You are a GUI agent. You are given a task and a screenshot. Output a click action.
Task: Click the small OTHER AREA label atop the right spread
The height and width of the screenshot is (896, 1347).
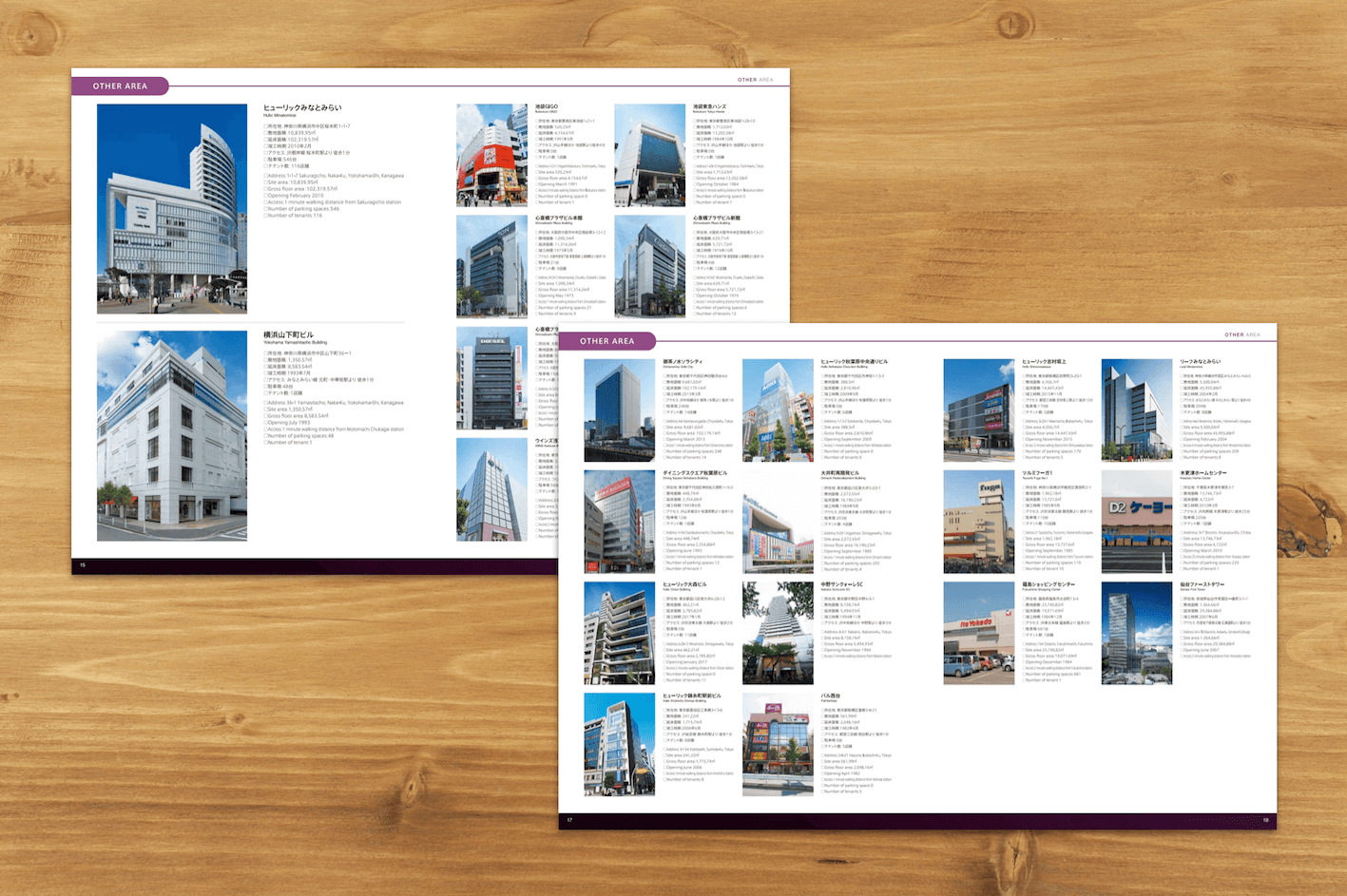(1242, 334)
